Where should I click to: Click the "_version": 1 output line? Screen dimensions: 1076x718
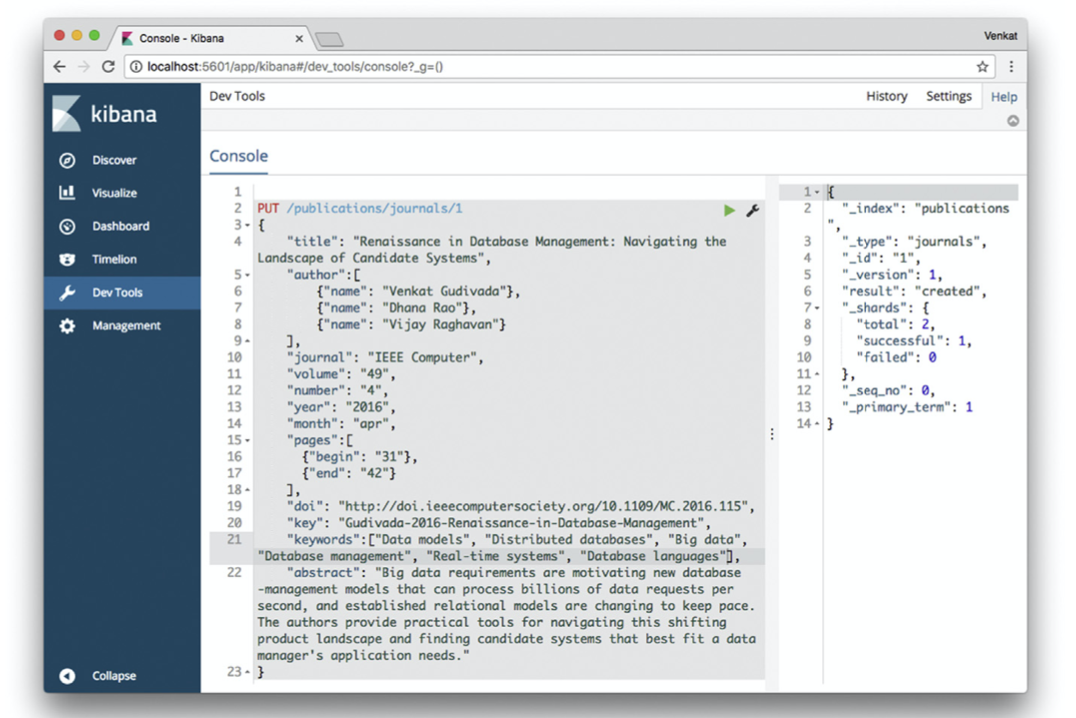tap(892, 275)
